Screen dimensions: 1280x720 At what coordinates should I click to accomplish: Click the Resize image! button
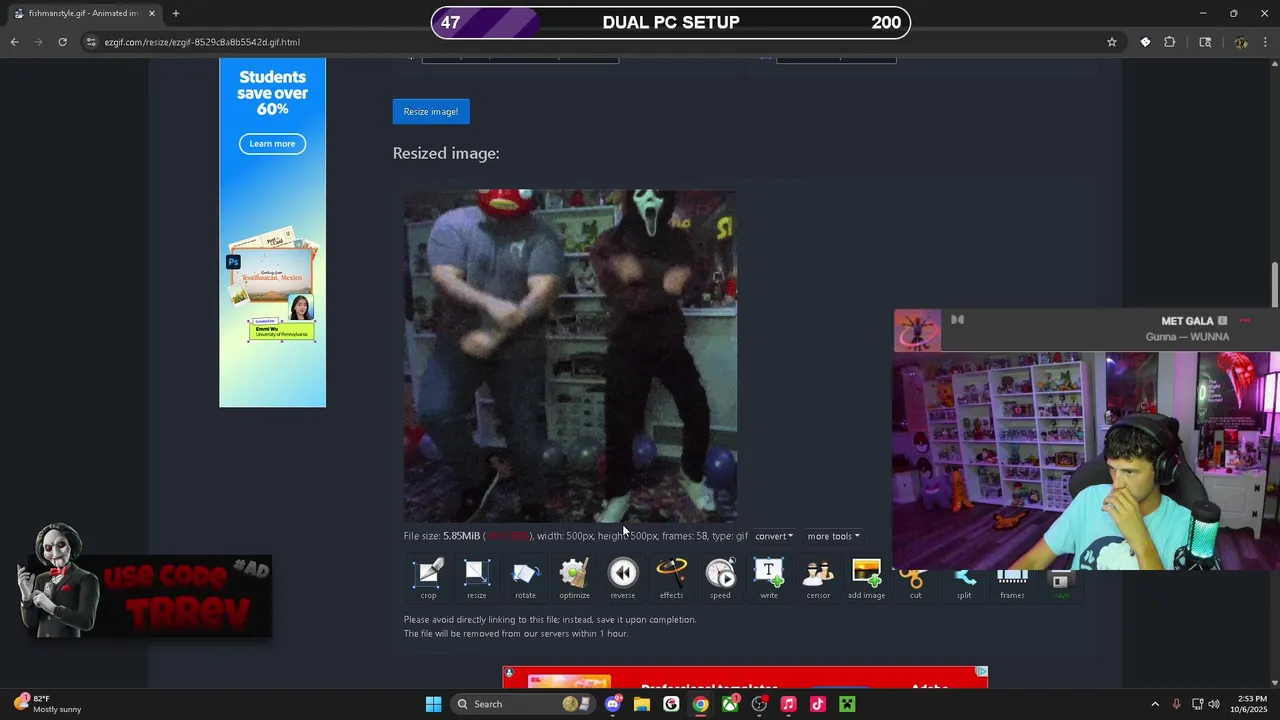(431, 112)
